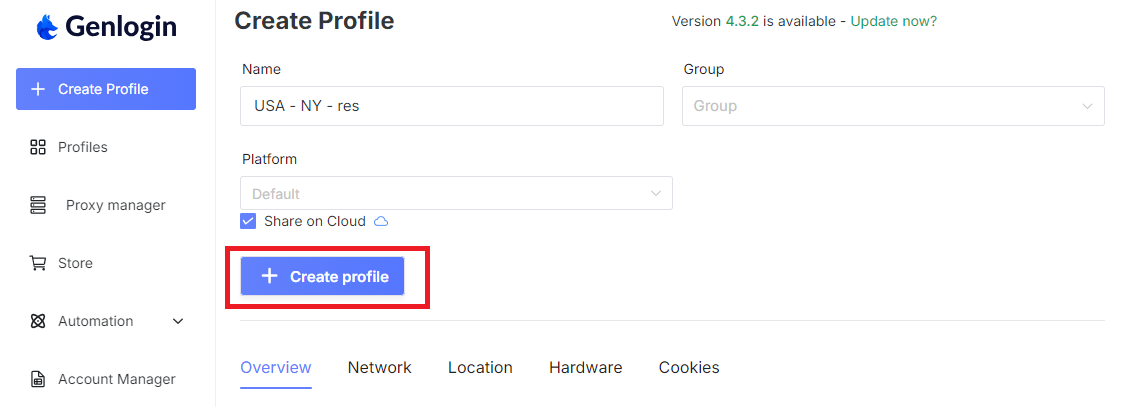Select the Cookies tab
This screenshot has width=1137, height=407.
[689, 368]
